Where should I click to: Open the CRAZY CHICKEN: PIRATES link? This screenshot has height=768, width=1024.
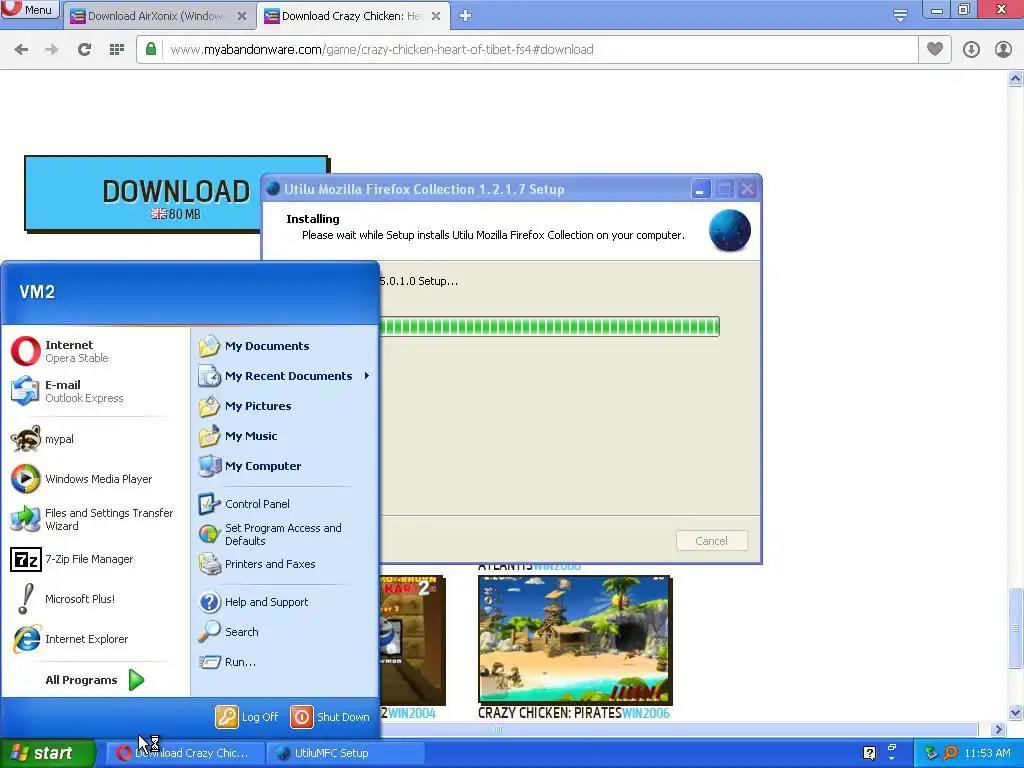pyautogui.click(x=549, y=713)
